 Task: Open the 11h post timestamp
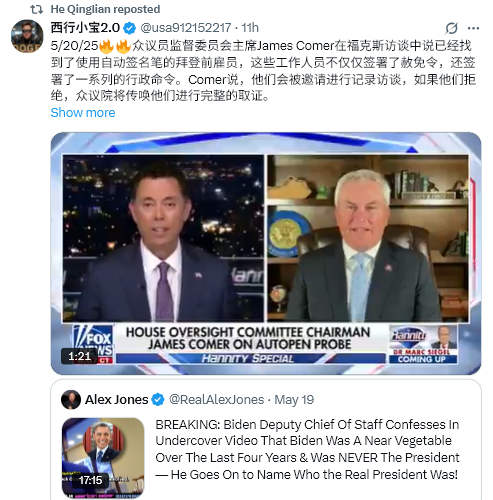(250, 28)
